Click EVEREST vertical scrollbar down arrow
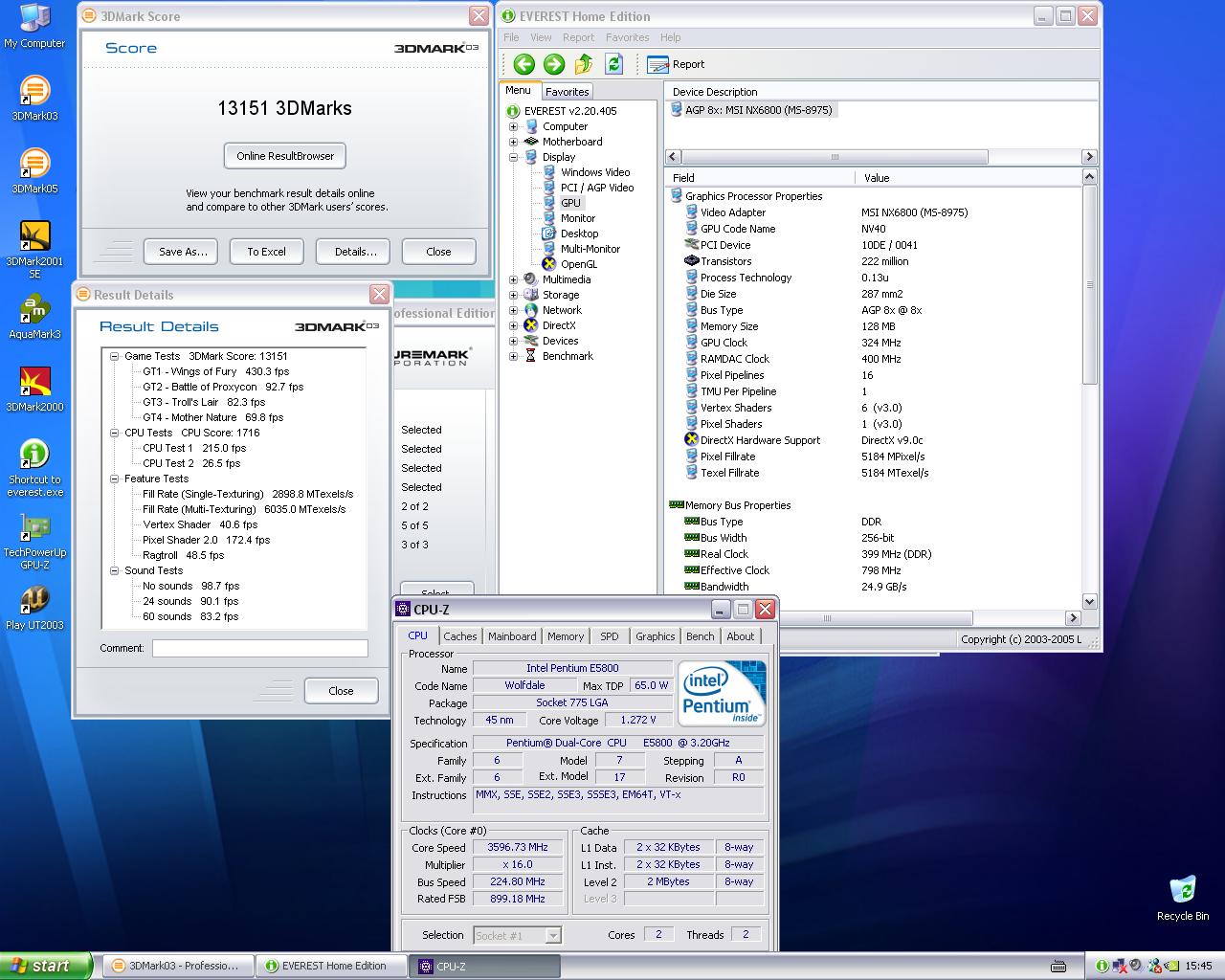The width and height of the screenshot is (1225, 980). pos(1089,601)
